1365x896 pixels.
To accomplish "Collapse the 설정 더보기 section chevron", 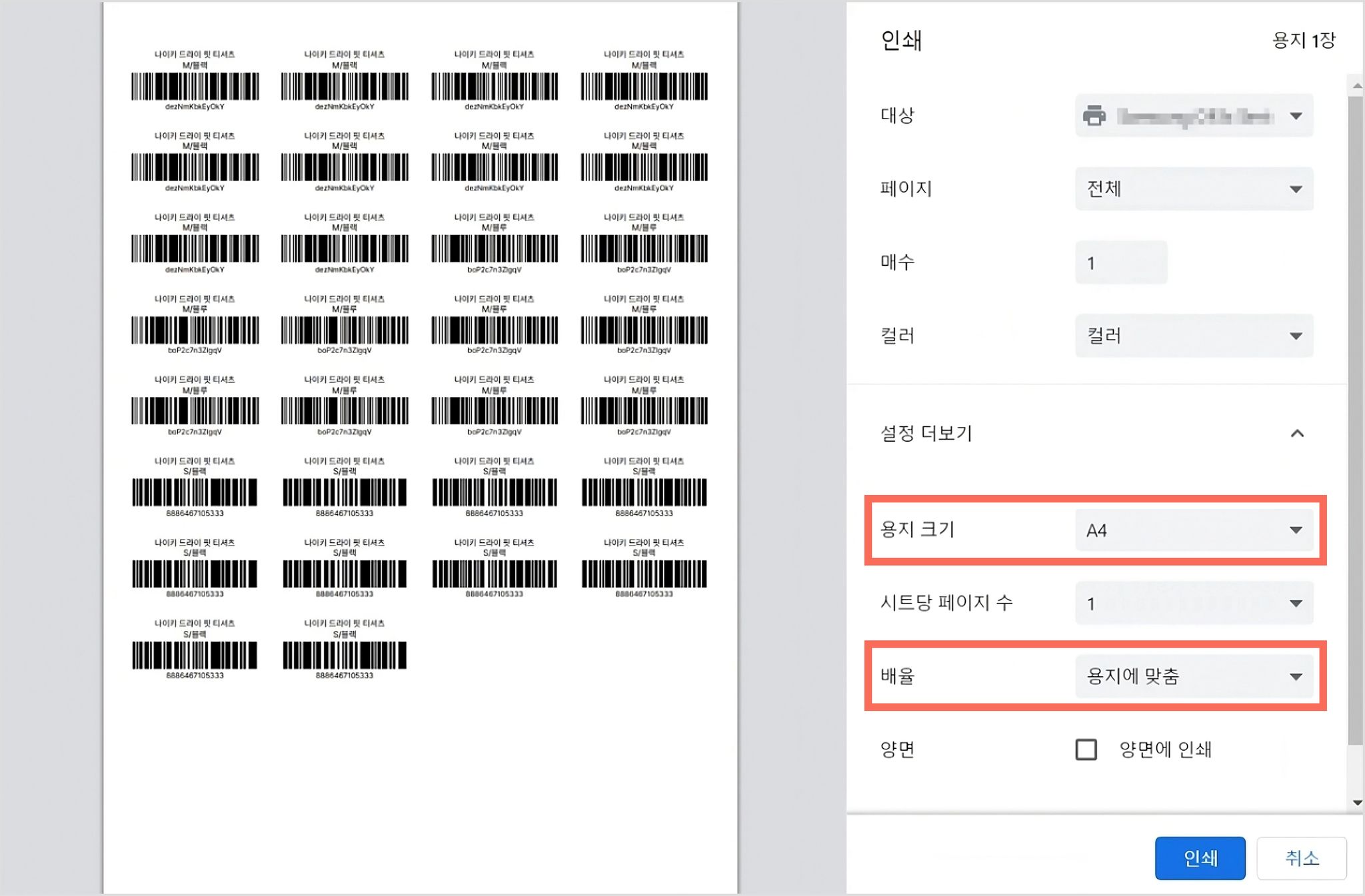I will coord(1297,434).
